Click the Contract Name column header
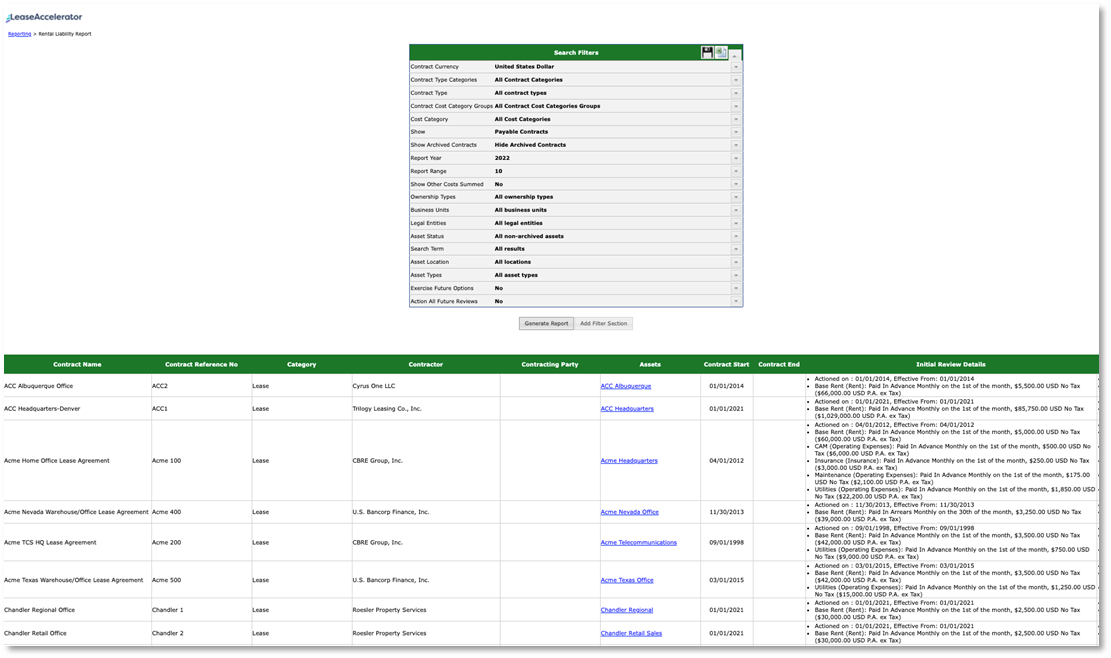Viewport: 1111px width, 658px height. 77,365
